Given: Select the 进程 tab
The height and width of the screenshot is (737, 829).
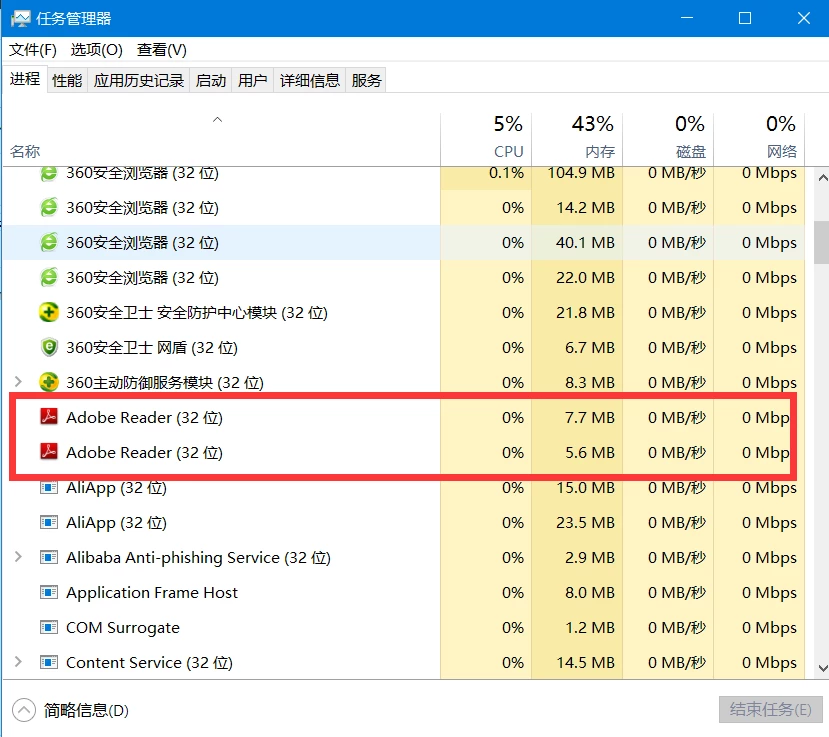Looking at the screenshot, I should (25, 79).
